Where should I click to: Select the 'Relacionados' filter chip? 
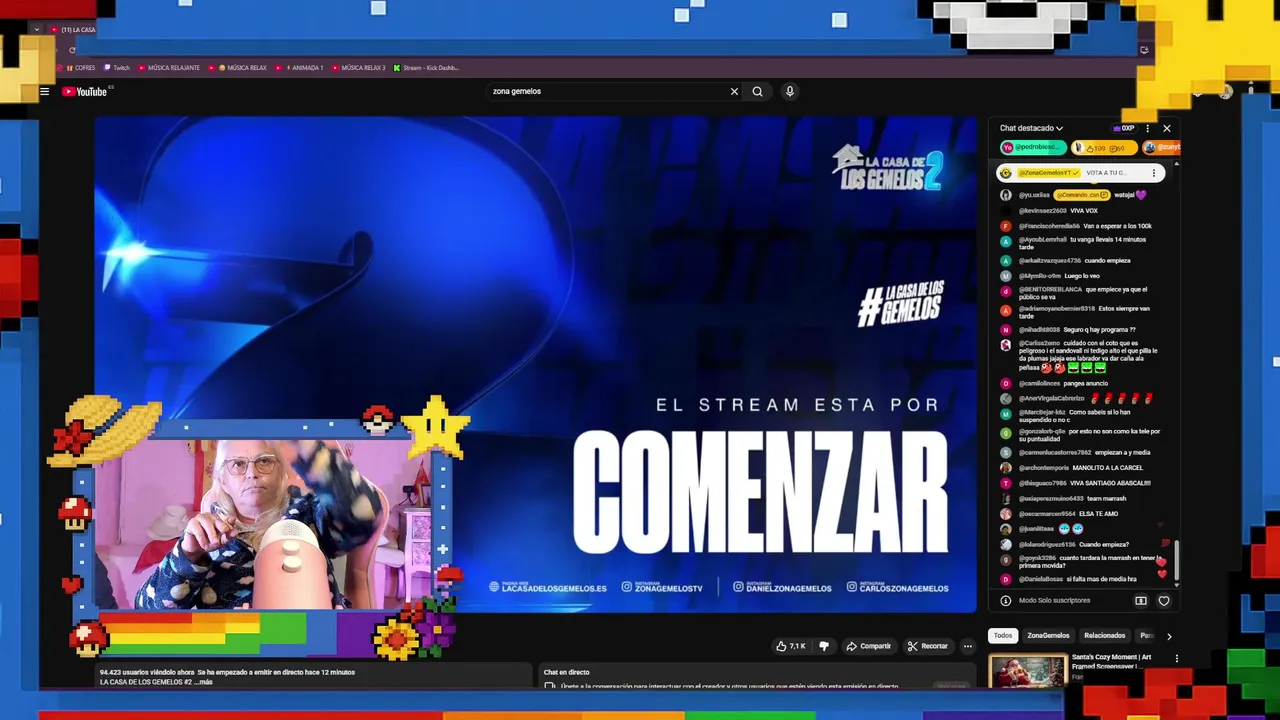tap(1105, 636)
